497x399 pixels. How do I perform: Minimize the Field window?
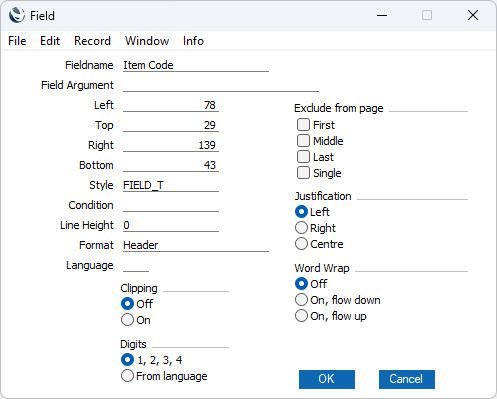(382, 15)
